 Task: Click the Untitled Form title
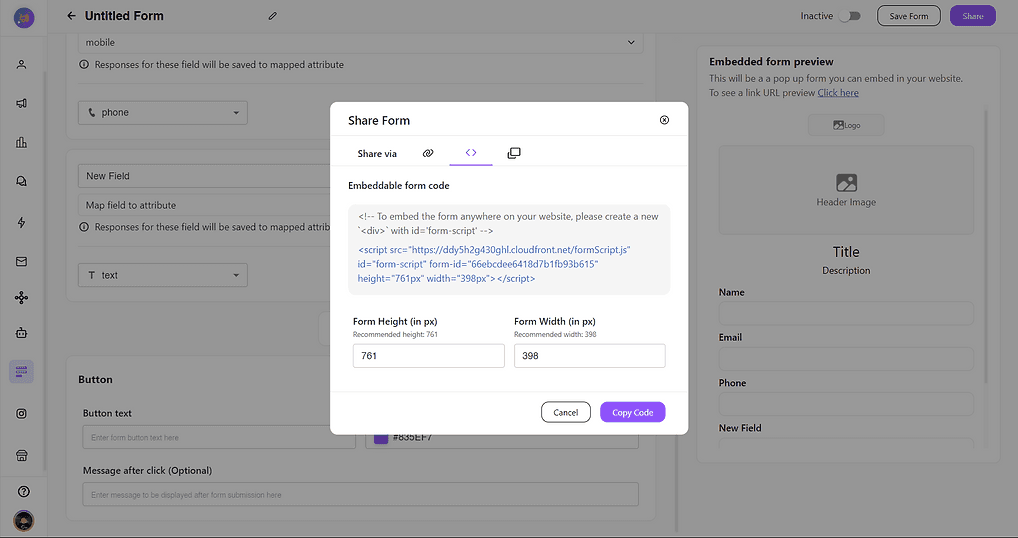coord(124,16)
